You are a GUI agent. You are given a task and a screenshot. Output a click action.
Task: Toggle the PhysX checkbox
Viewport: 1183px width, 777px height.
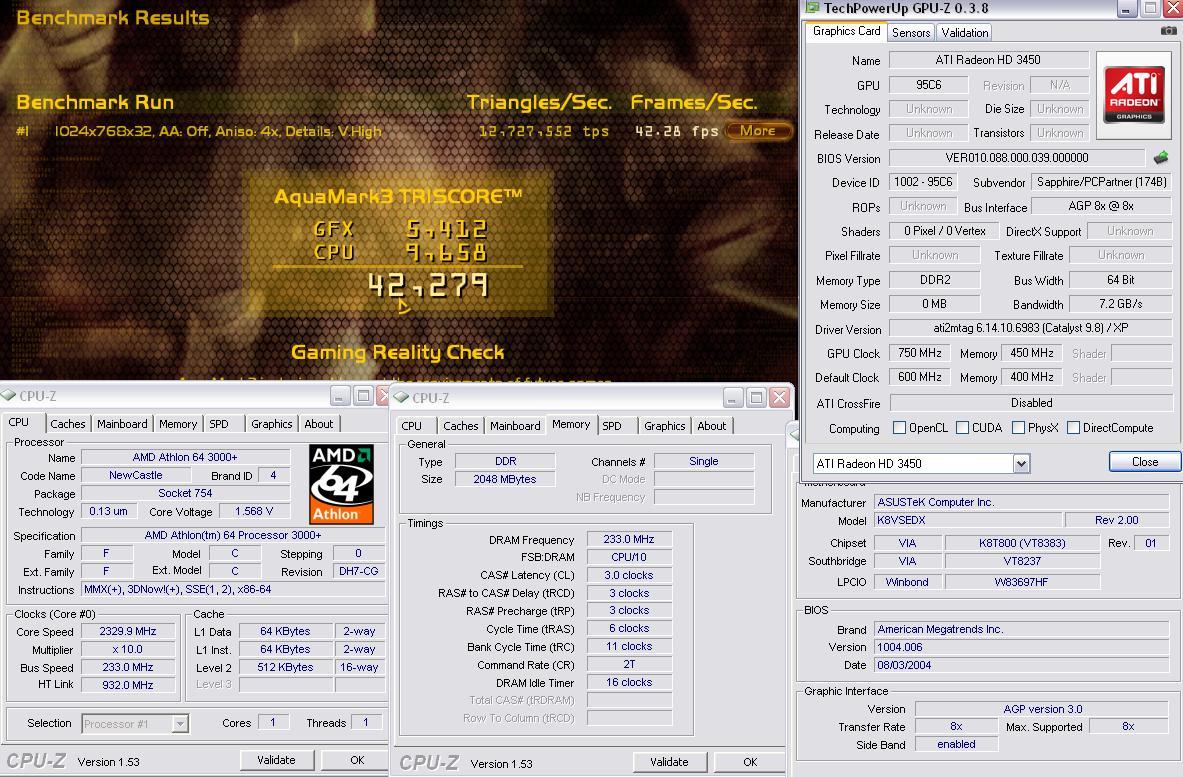1018,428
